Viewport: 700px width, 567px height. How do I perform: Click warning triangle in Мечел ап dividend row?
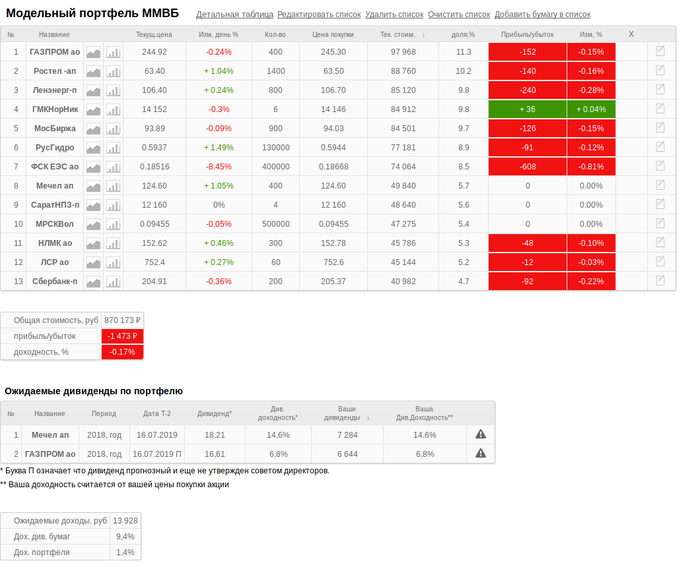coord(480,435)
